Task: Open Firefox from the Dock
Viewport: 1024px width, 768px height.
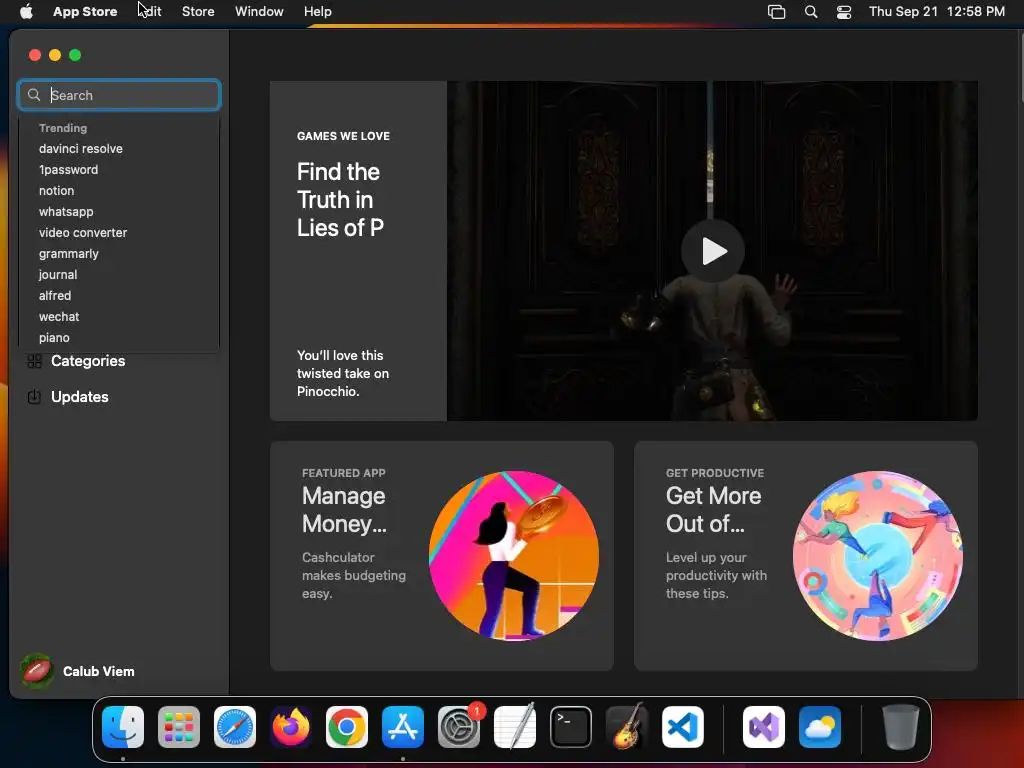Action: point(291,727)
